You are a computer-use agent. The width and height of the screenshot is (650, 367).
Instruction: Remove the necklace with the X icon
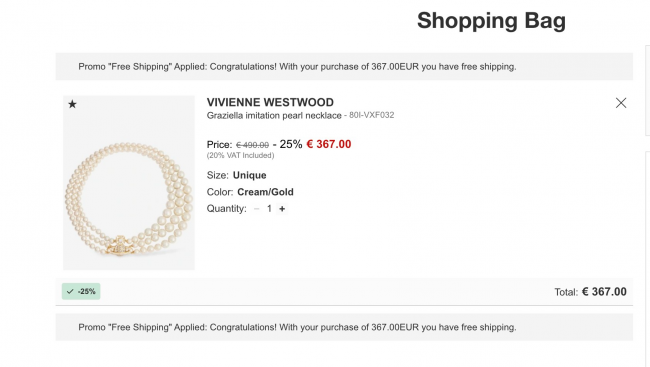pyautogui.click(x=621, y=103)
